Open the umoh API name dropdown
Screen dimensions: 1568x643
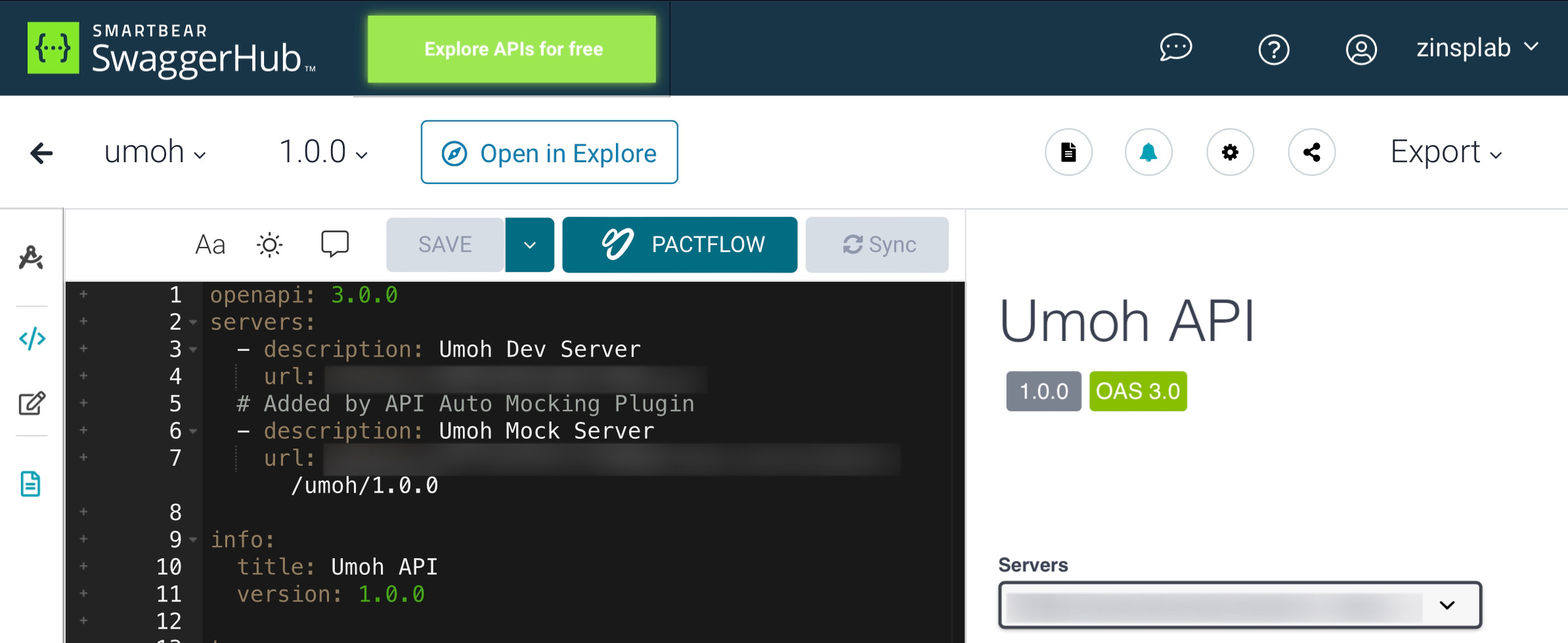tap(155, 152)
